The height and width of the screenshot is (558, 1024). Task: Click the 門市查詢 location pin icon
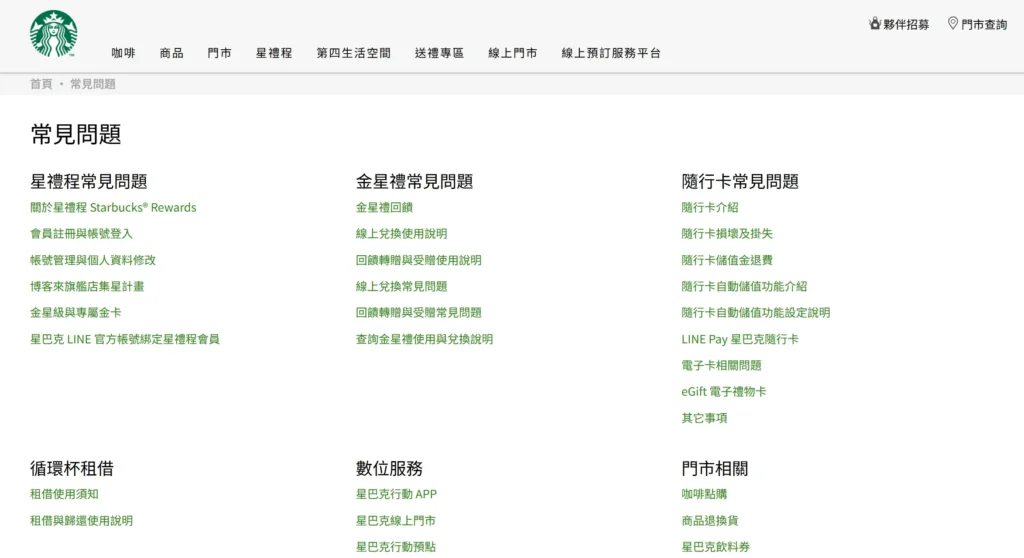coord(952,23)
